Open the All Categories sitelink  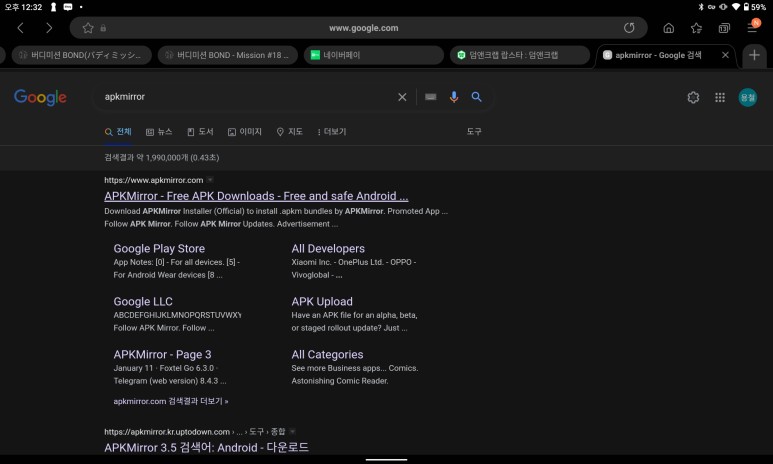327,355
